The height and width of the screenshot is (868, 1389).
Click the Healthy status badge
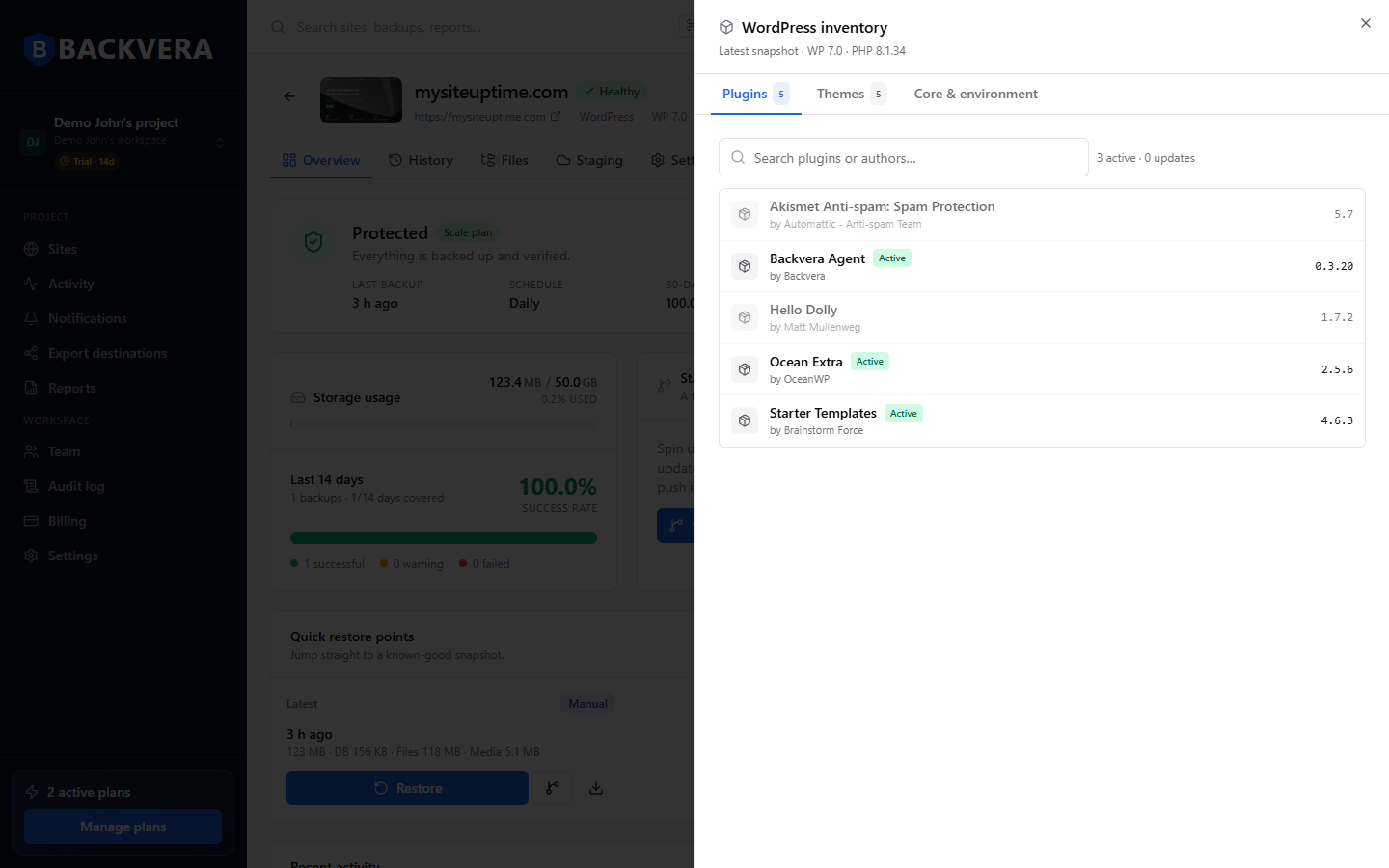pos(612,92)
